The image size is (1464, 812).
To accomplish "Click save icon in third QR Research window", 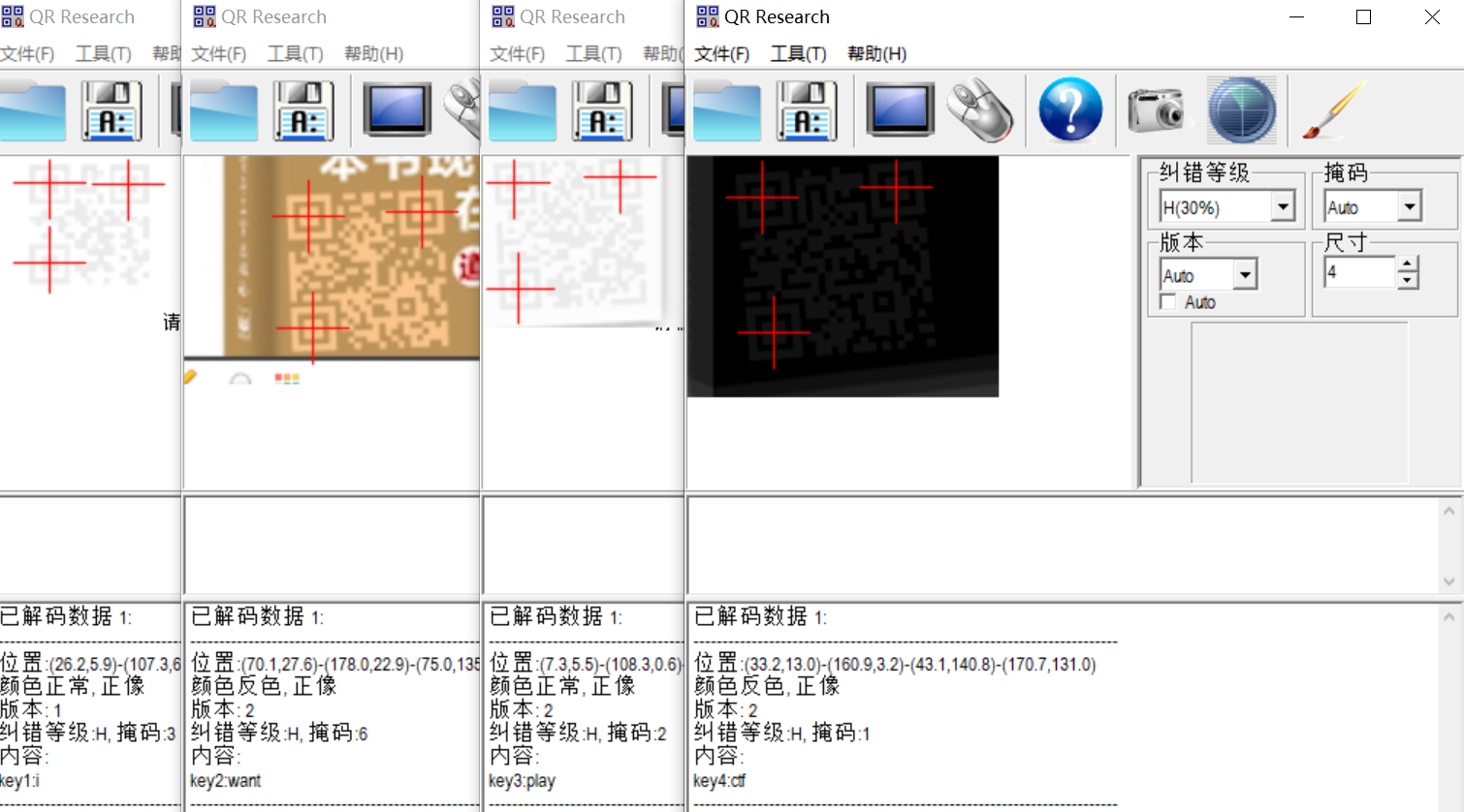I will point(602,110).
